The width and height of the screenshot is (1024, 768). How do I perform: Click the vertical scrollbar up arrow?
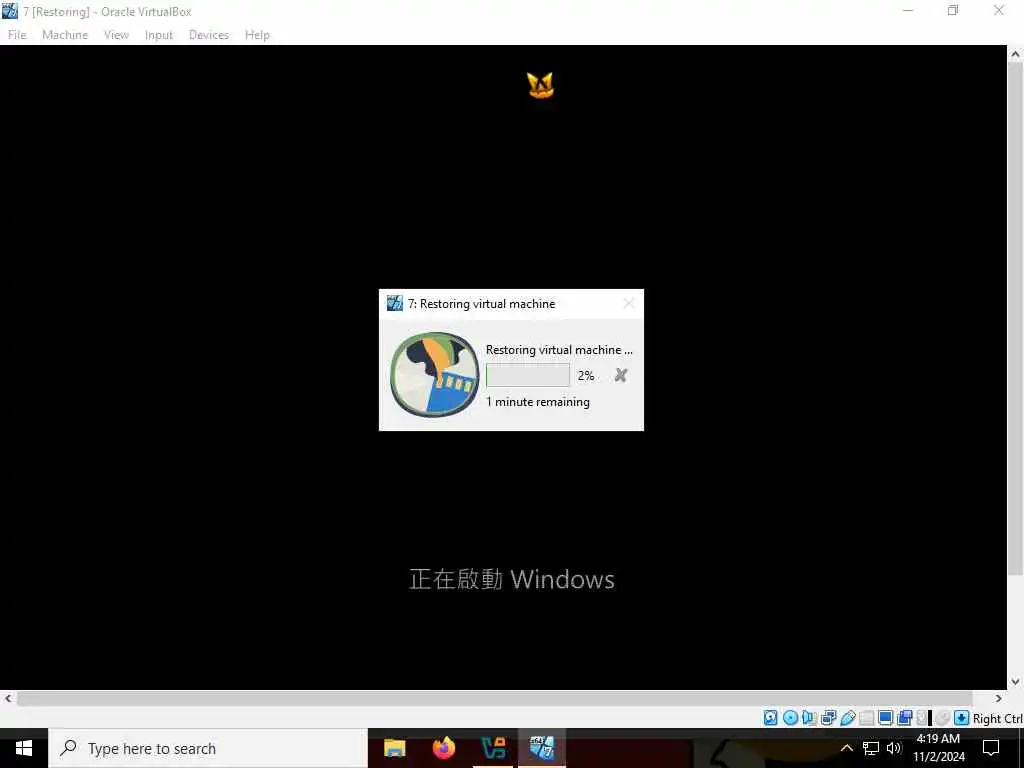tap(1016, 54)
